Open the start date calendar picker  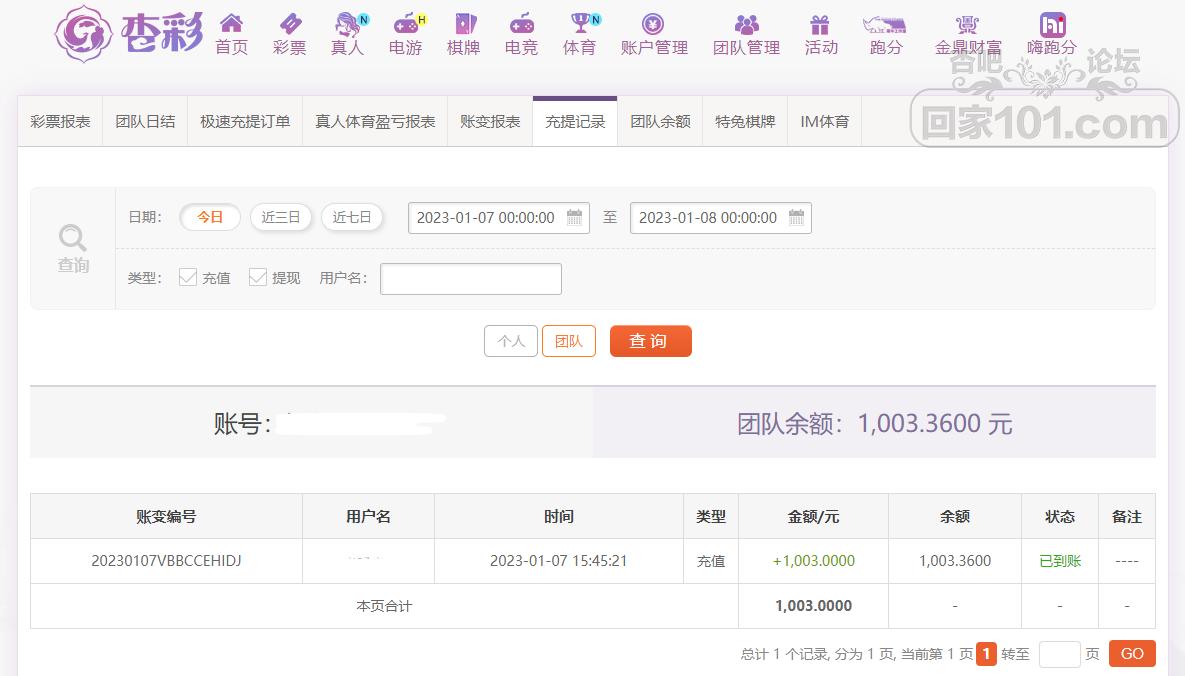[575, 218]
